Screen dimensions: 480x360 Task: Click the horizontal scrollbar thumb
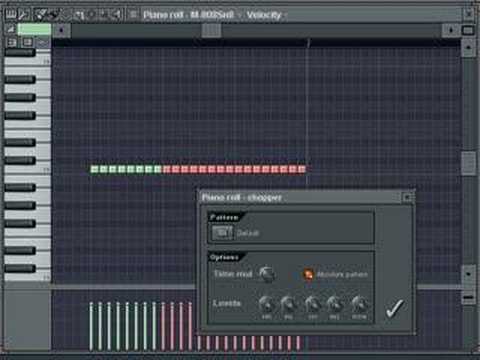pyautogui.click(x=211, y=30)
